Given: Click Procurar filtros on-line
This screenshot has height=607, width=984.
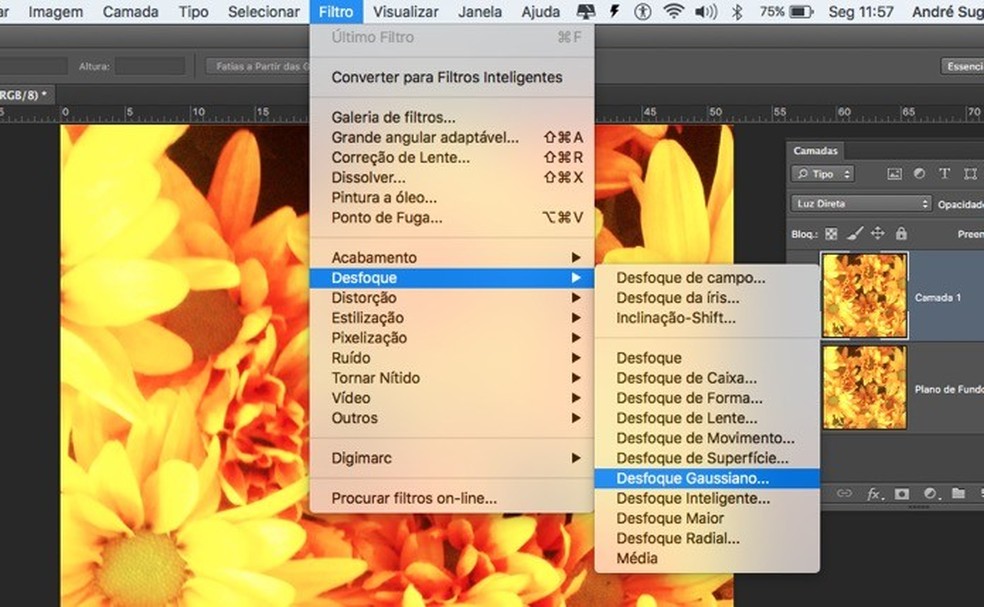Looking at the screenshot, I should coord(452,498).
